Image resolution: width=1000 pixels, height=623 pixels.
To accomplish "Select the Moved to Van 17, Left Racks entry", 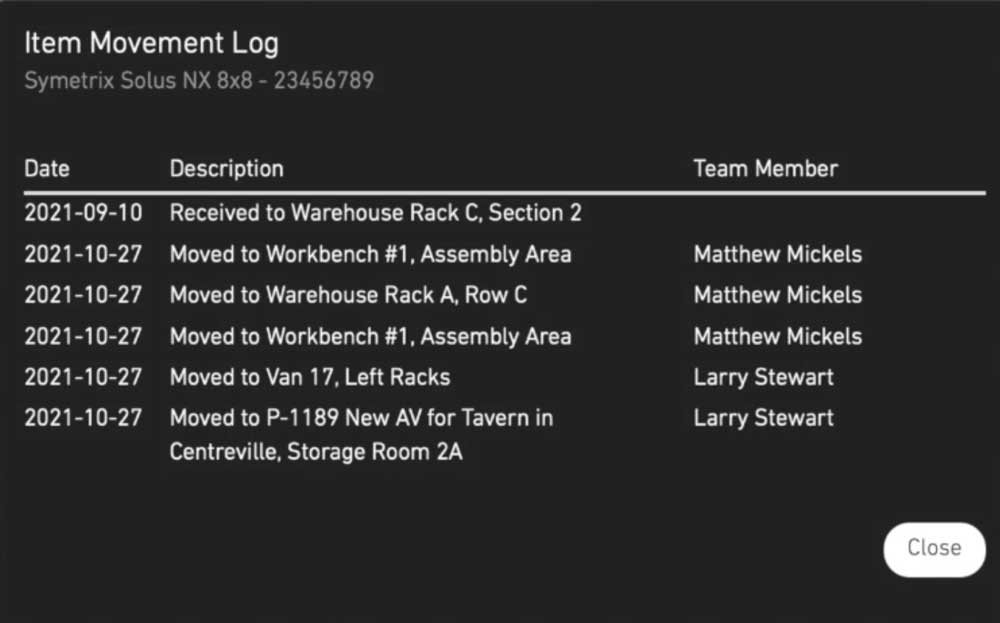I will pyautogui.click(x=310, y=377).
